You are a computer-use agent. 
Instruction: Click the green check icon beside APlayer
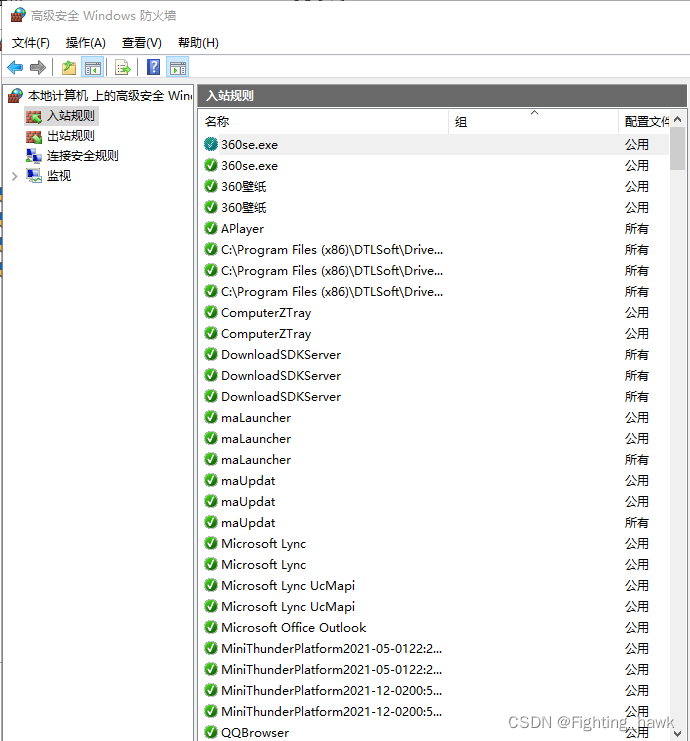point(211,228)
